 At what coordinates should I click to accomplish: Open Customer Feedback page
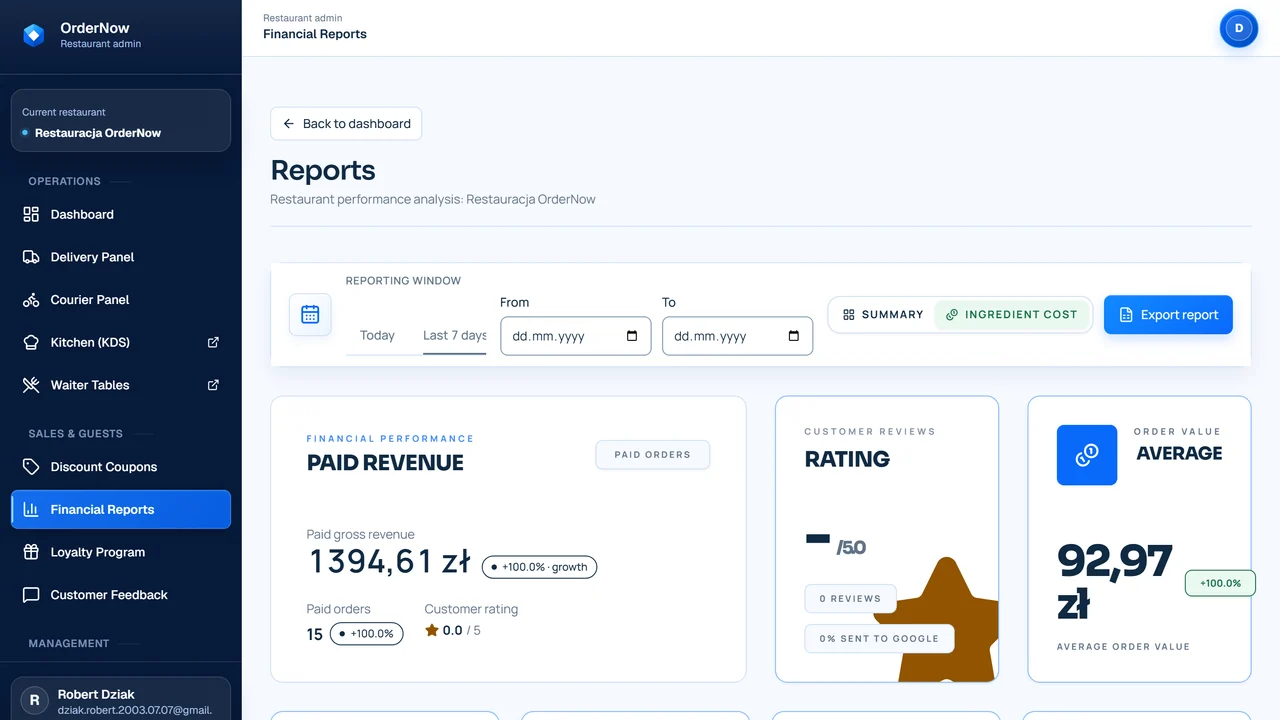click(x=121, y=595)
